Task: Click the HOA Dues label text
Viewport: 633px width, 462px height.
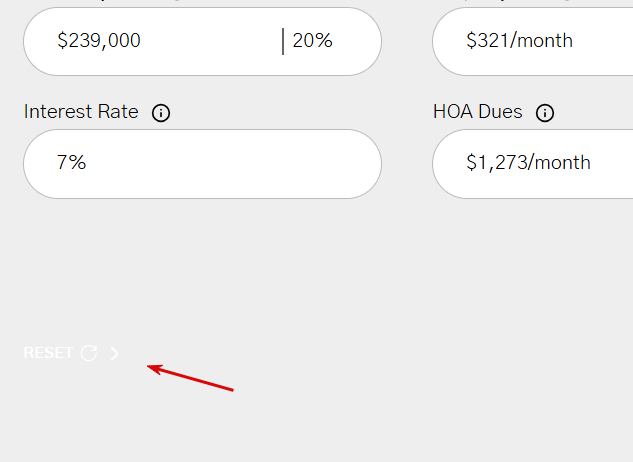Action: tap(478, 112)
